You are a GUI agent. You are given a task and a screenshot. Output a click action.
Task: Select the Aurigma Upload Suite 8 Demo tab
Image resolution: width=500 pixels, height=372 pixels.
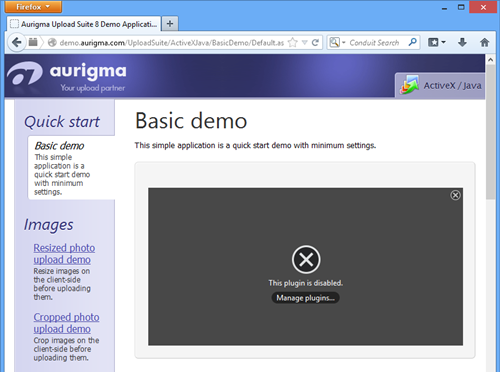(84, 24)
